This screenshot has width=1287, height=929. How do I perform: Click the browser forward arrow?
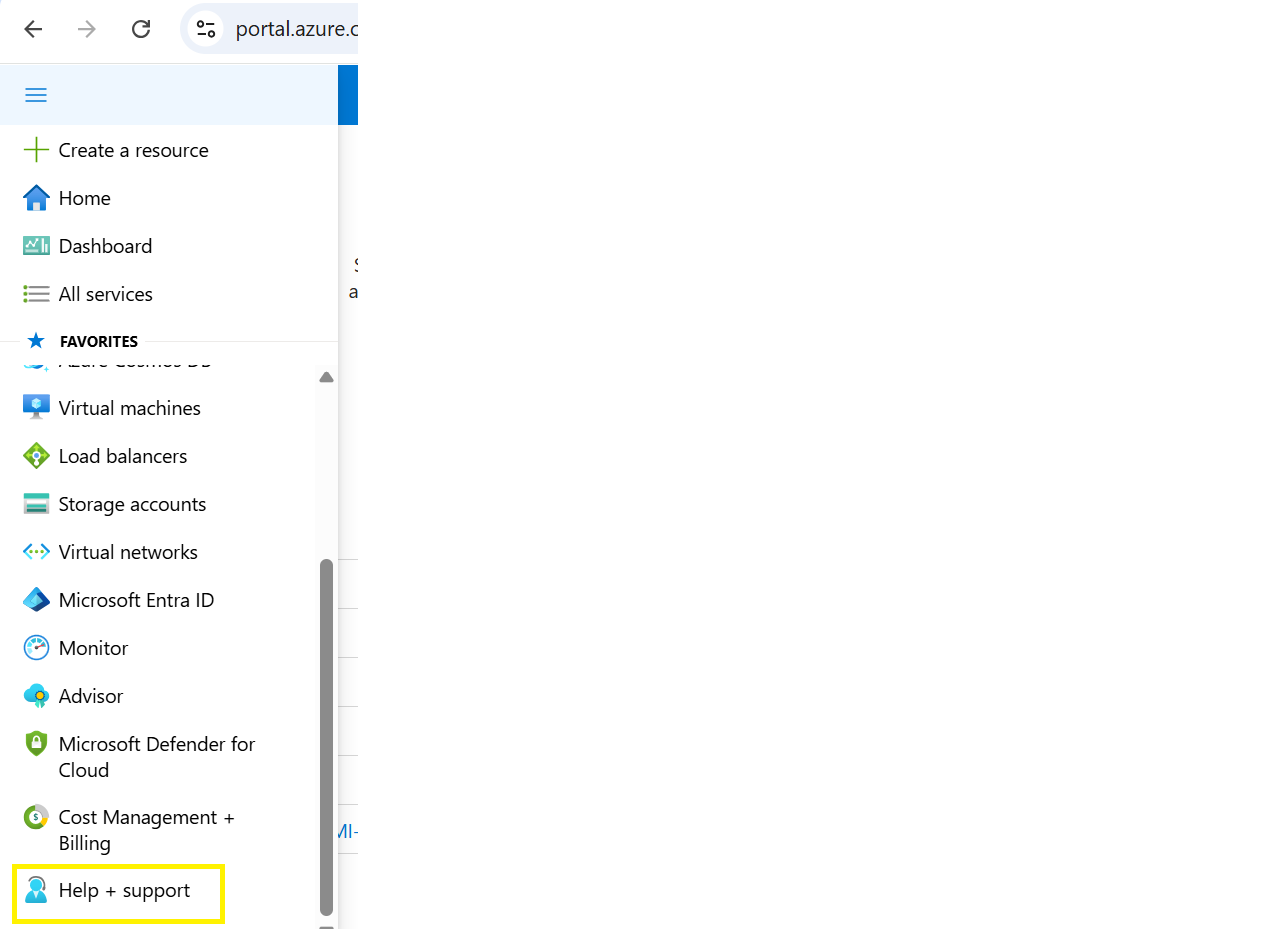tap(87, 29)
